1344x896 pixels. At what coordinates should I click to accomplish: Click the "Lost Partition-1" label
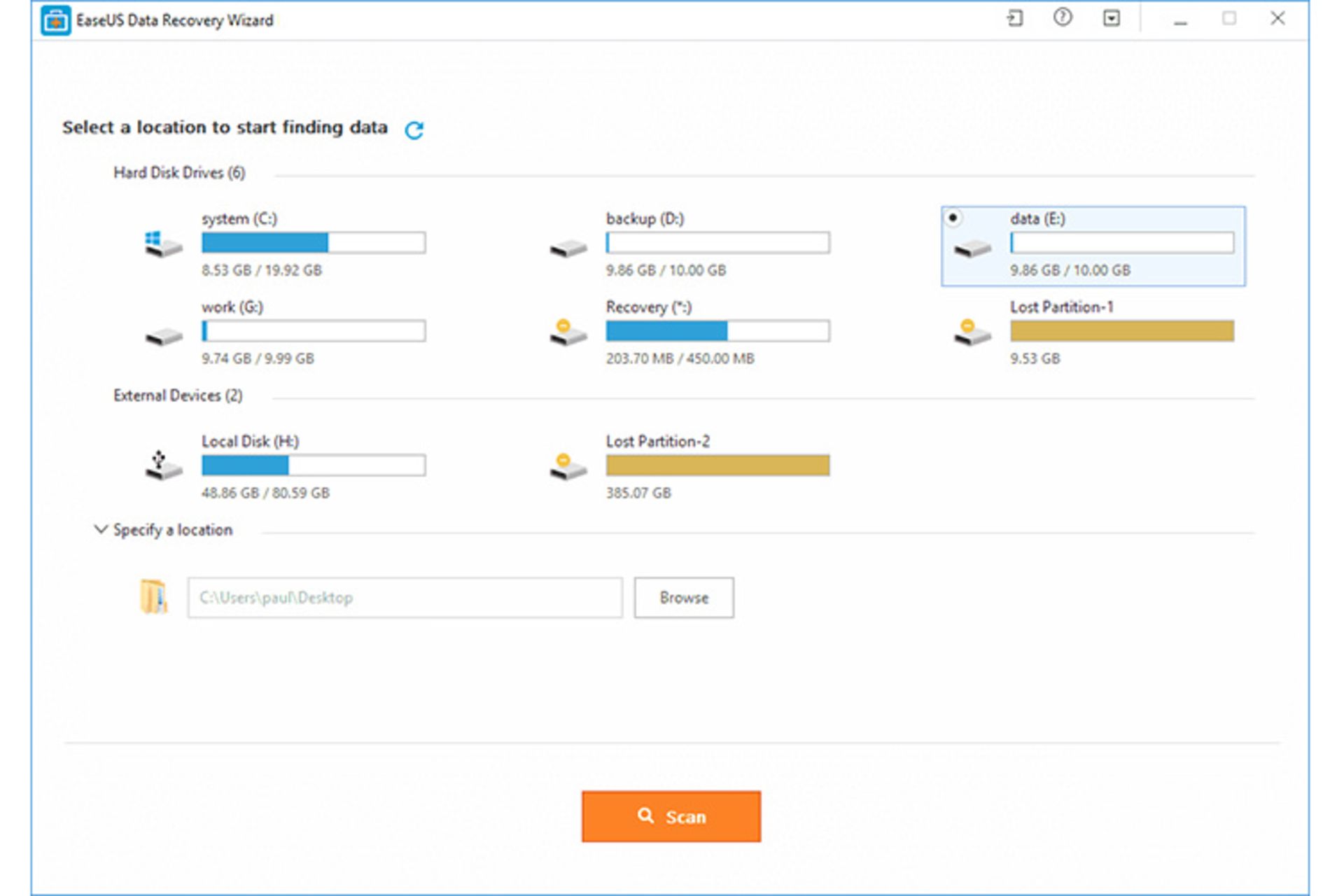pos(1062,307)
